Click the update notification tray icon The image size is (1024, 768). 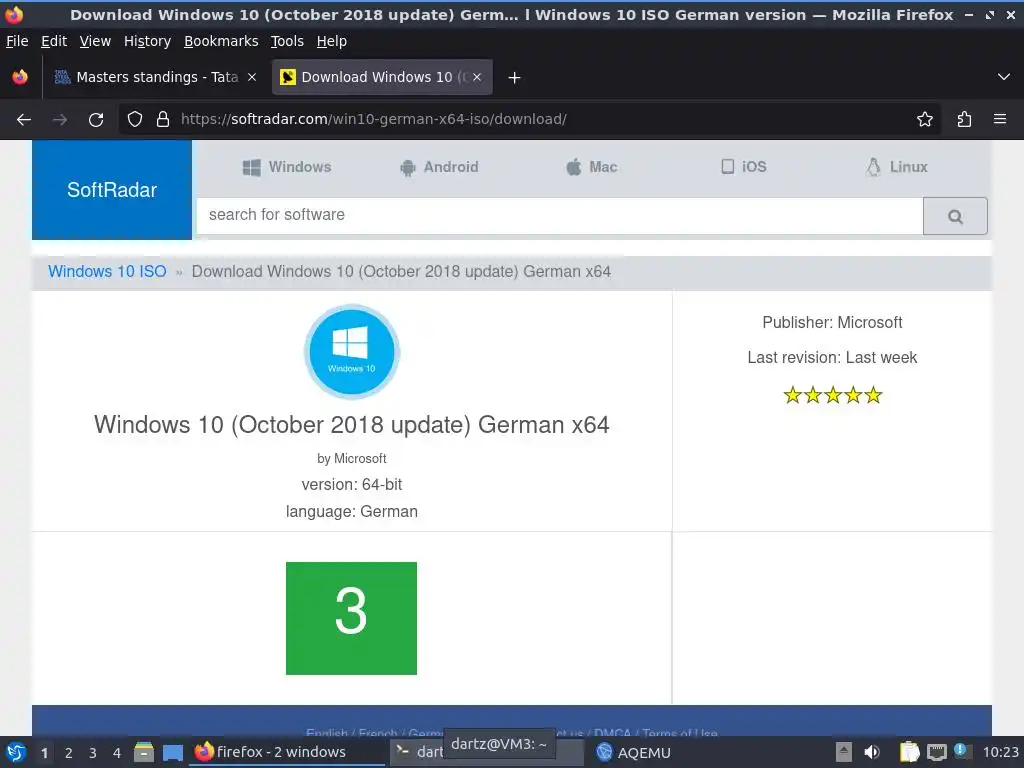point(961,750)
